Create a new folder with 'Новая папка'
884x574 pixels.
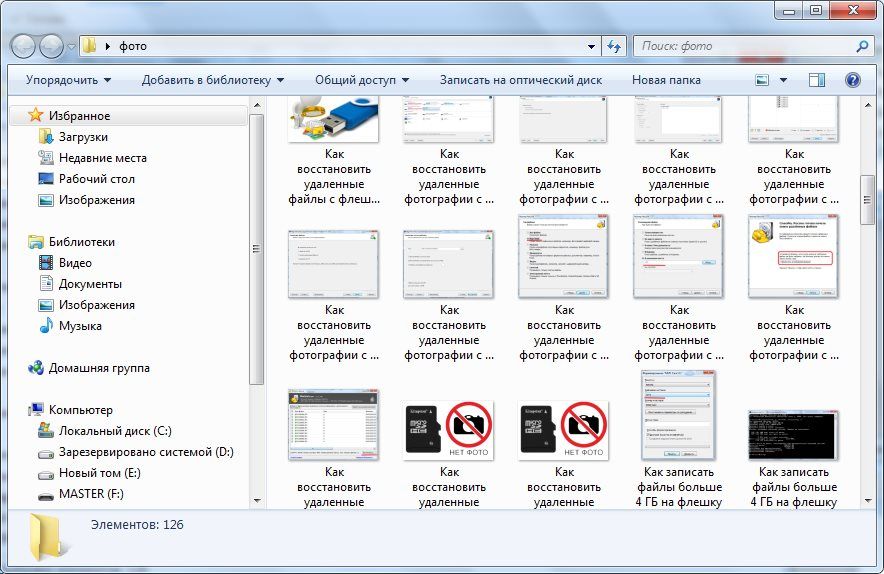666,80
